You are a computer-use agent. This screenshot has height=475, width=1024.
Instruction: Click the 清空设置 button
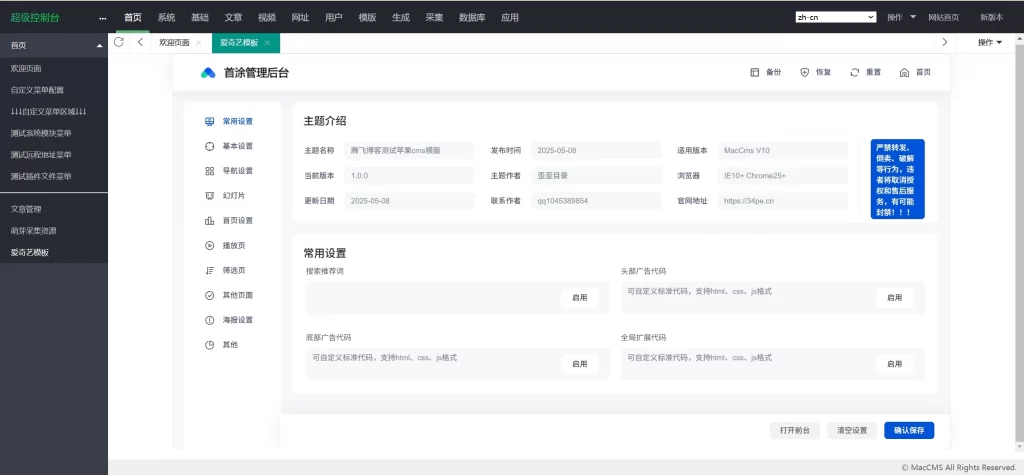[x=852, y=431]
